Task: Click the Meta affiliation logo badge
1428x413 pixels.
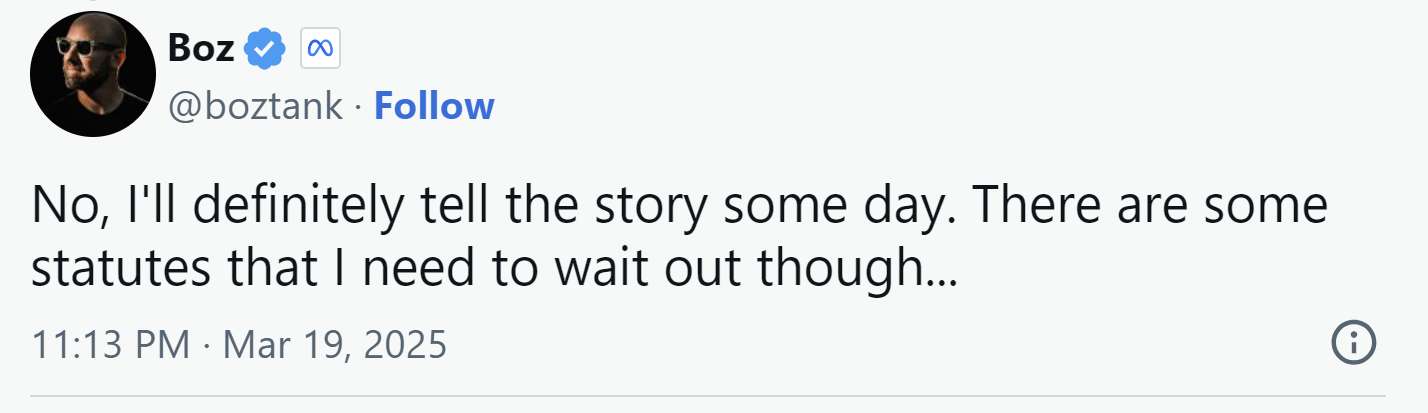Action: click(x=321, y=48)
